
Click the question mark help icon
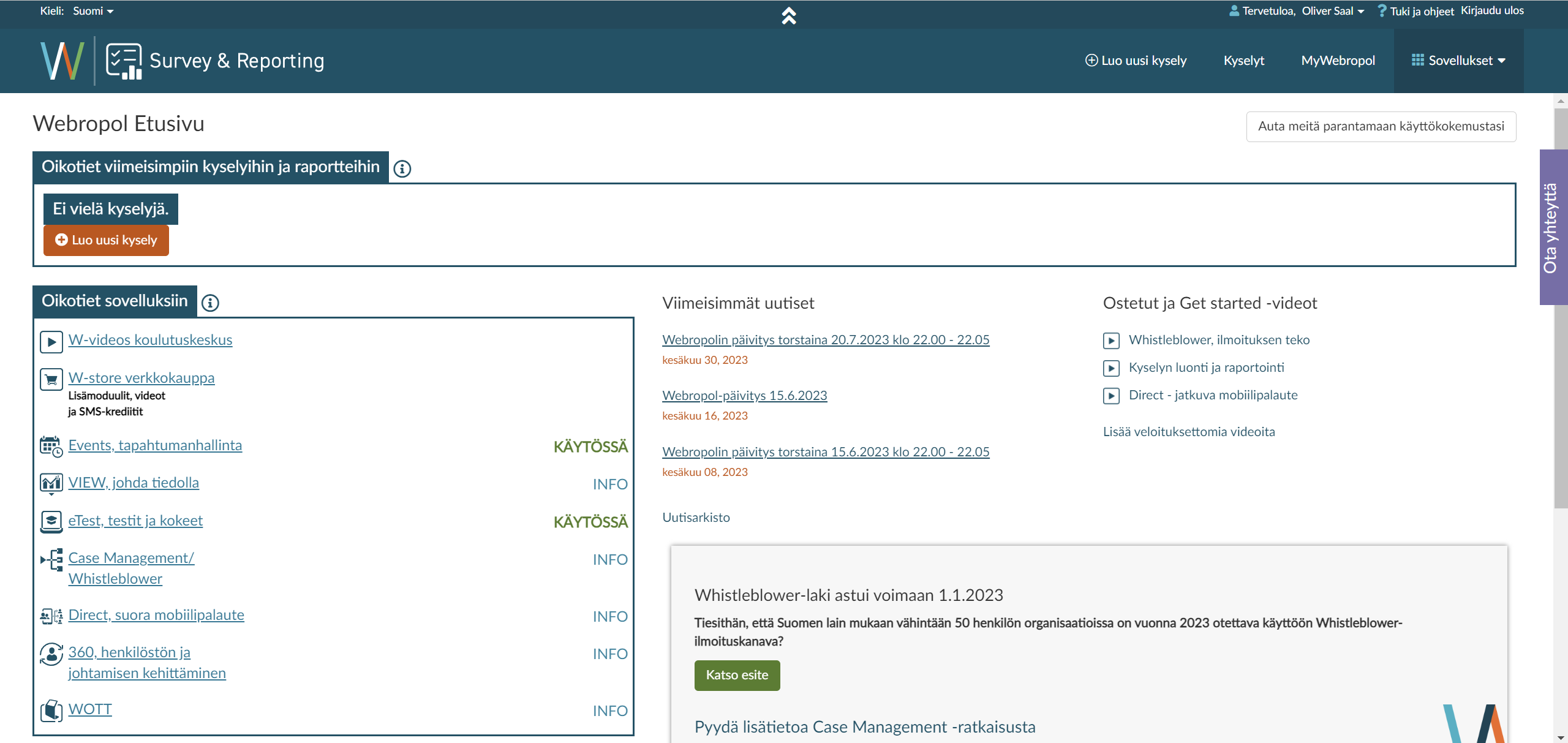click(1381, 11)
